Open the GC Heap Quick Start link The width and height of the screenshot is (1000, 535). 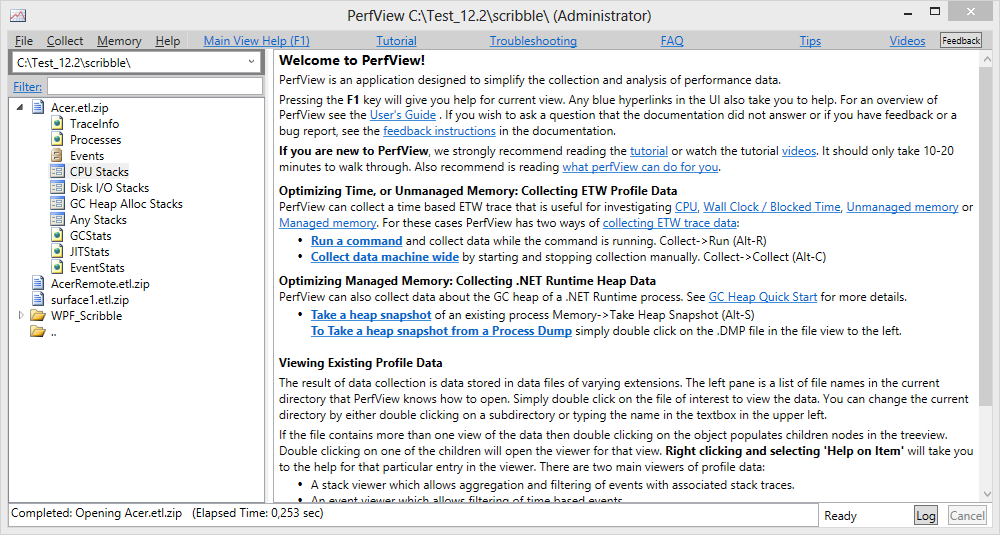pos(763,297)
